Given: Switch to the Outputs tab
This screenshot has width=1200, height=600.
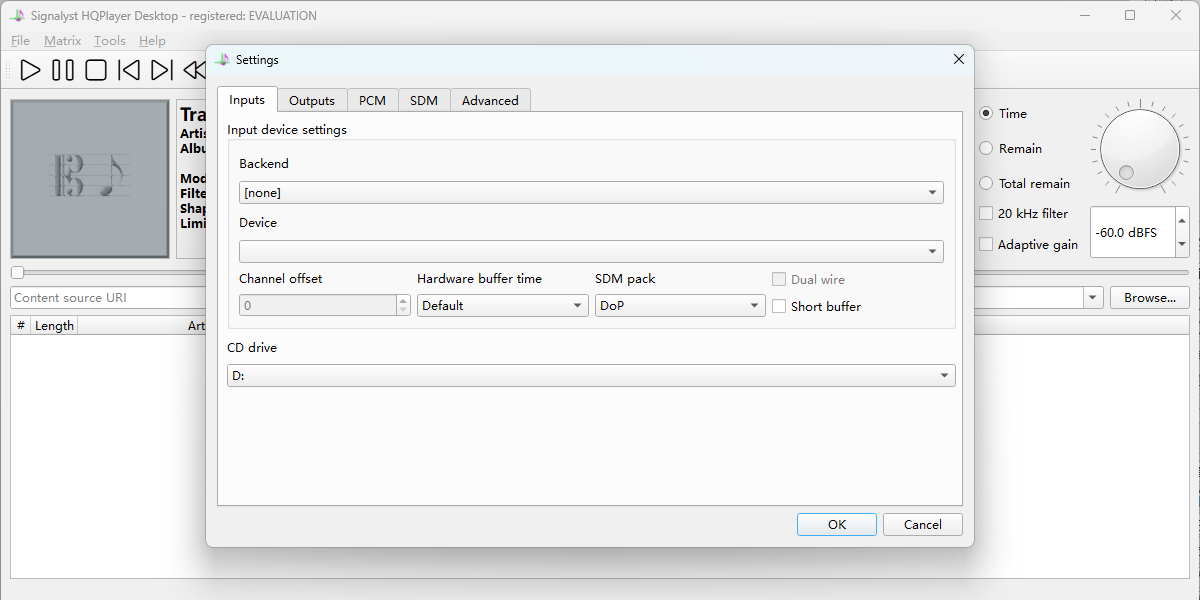Looking at the screenshot, I should click(311, 101).
